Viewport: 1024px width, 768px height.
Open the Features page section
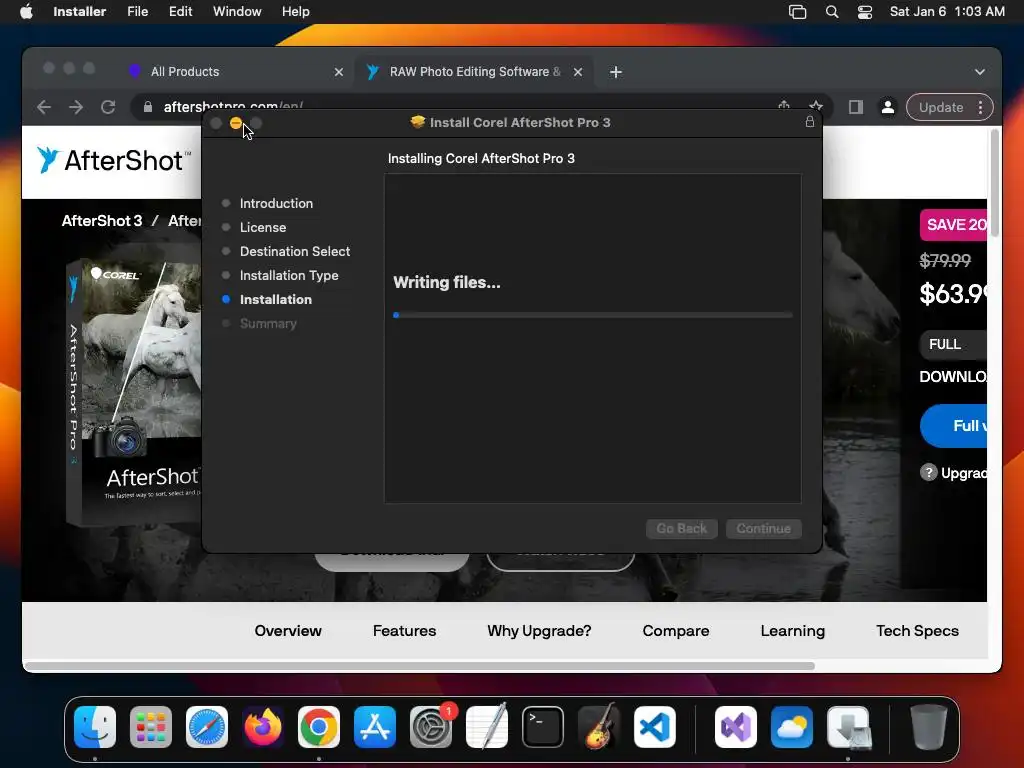[x=404, y=631]
